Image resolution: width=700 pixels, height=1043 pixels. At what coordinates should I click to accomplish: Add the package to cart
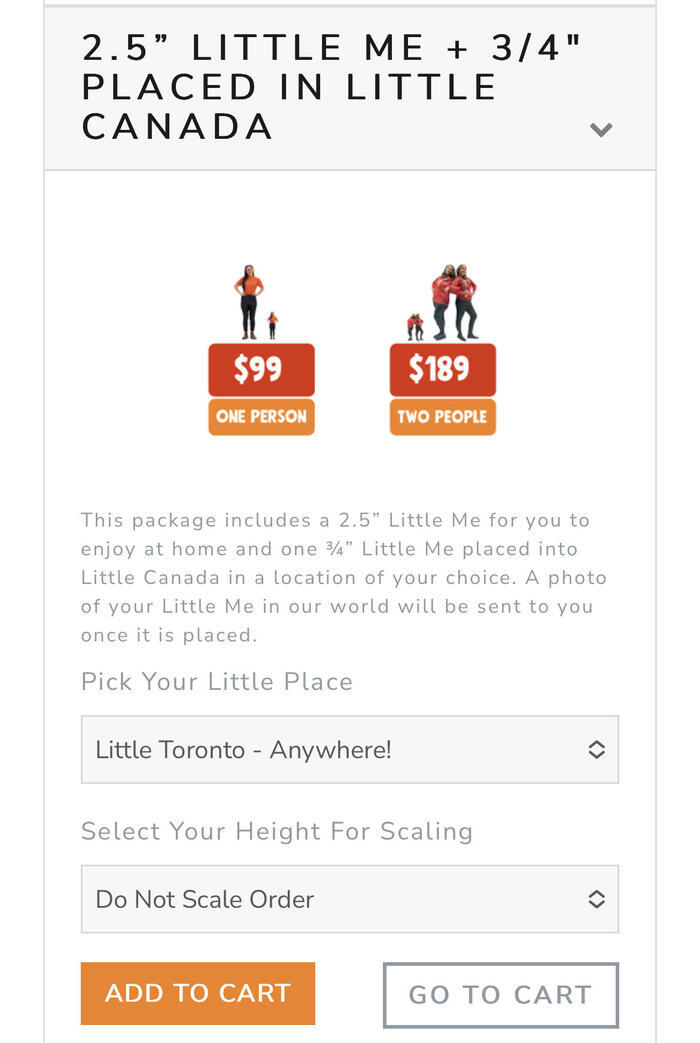(198, 993)
